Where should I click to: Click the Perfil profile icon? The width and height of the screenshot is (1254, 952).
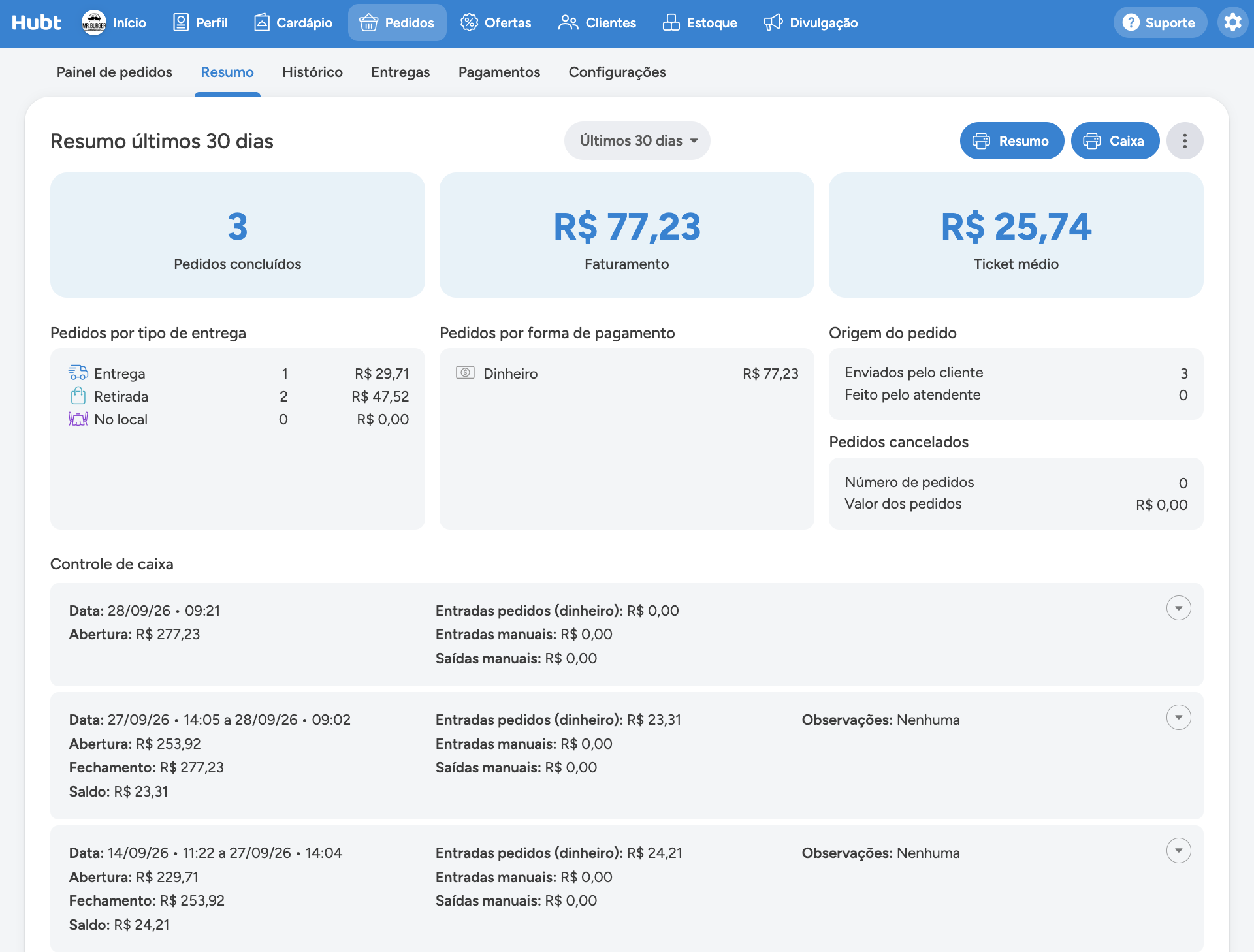pyautogui.click(x=181, y=23)
